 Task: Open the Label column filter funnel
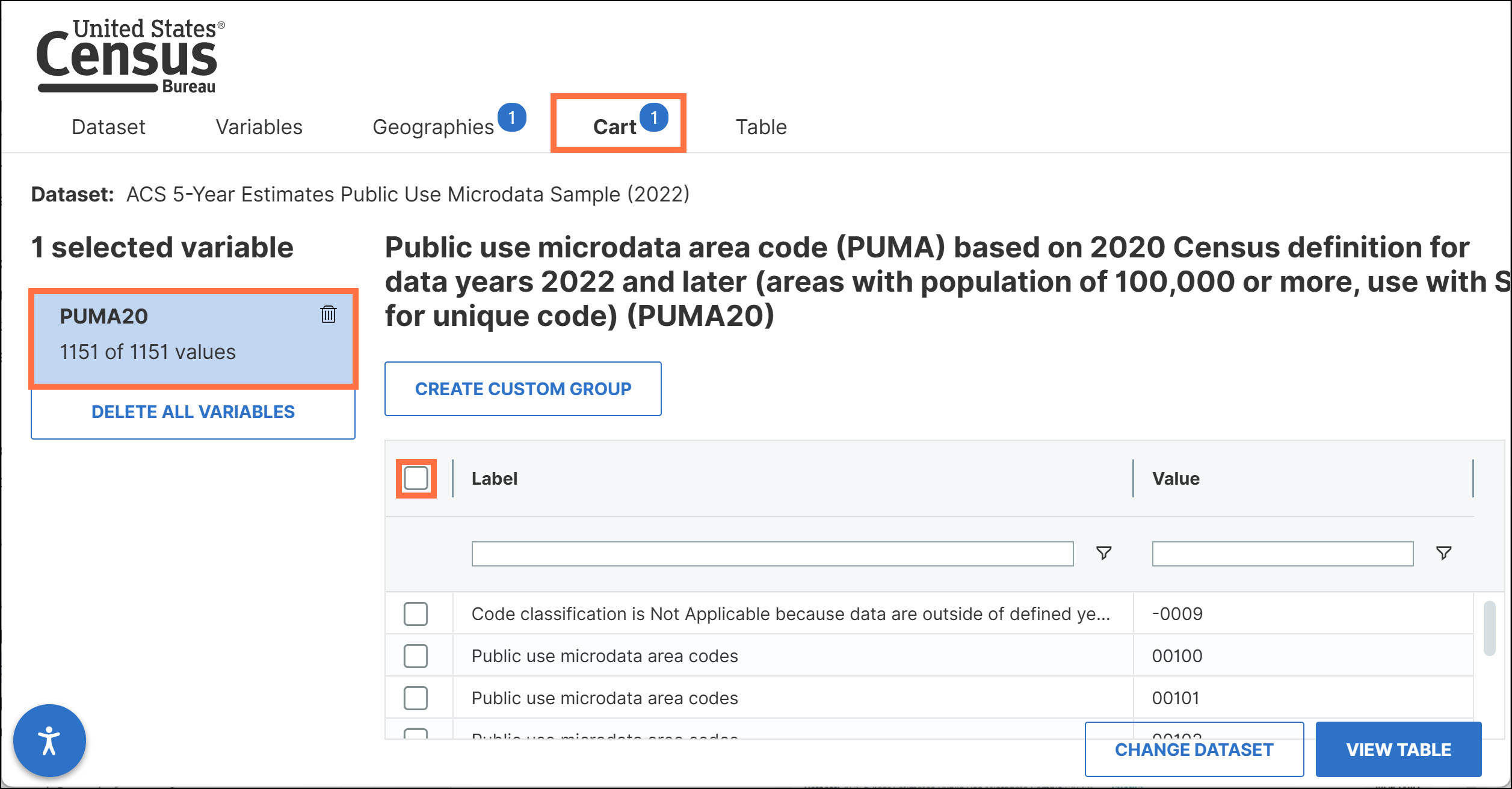(x=1103, y=553)
